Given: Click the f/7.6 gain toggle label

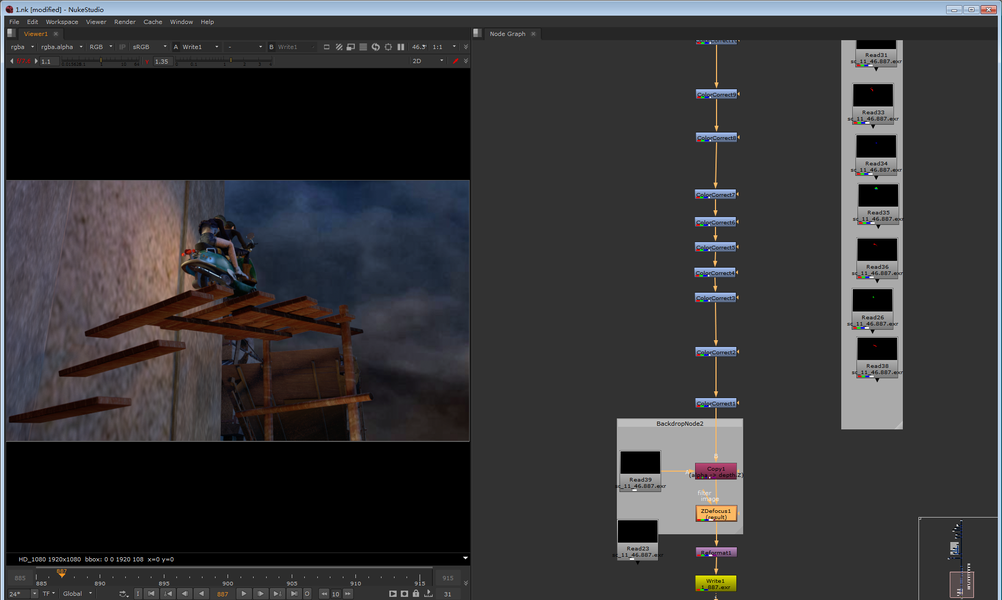Looking at the screenshot, I should pos(24,61).
